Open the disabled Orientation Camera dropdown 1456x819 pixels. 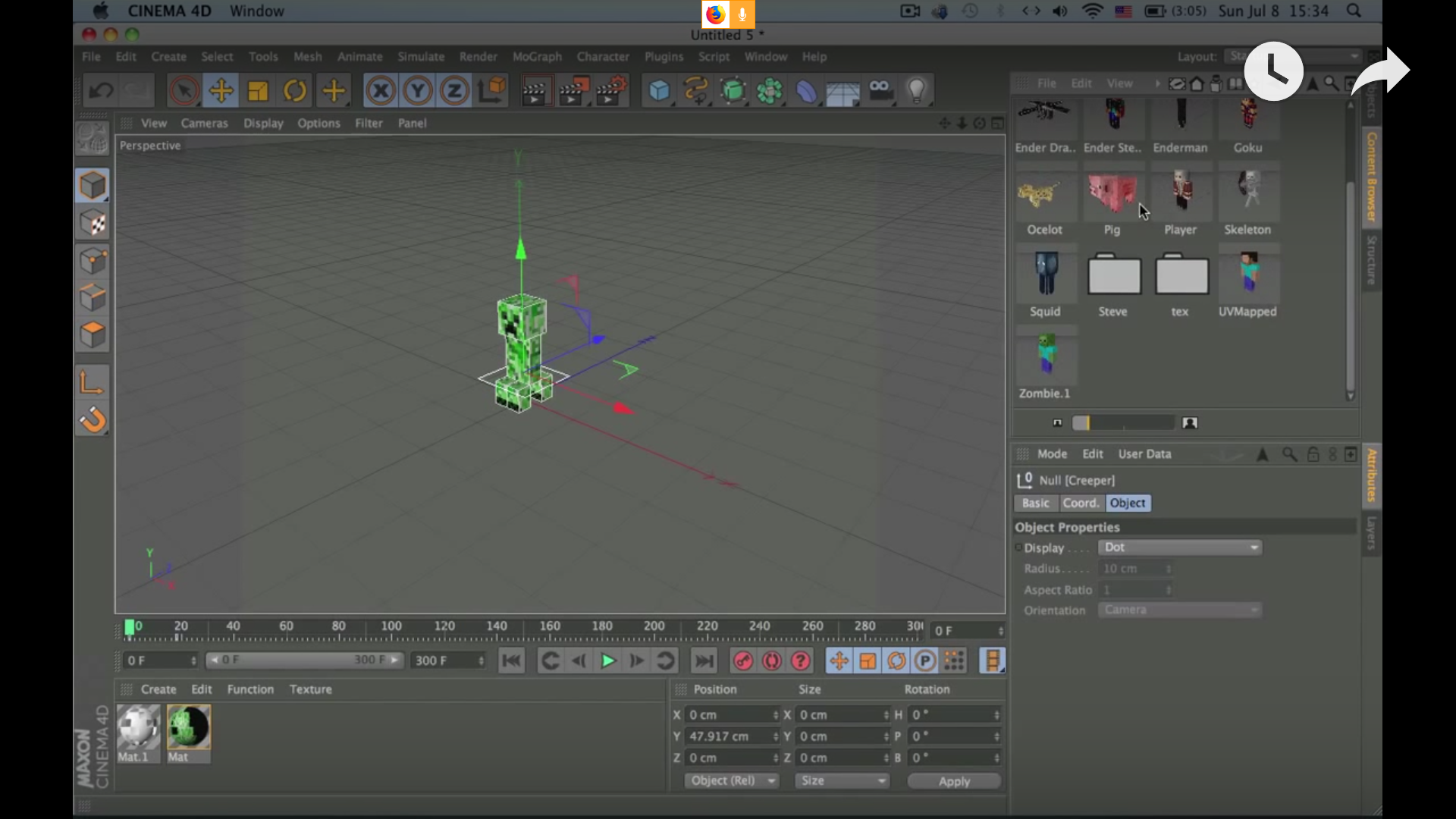point(1180,610)
